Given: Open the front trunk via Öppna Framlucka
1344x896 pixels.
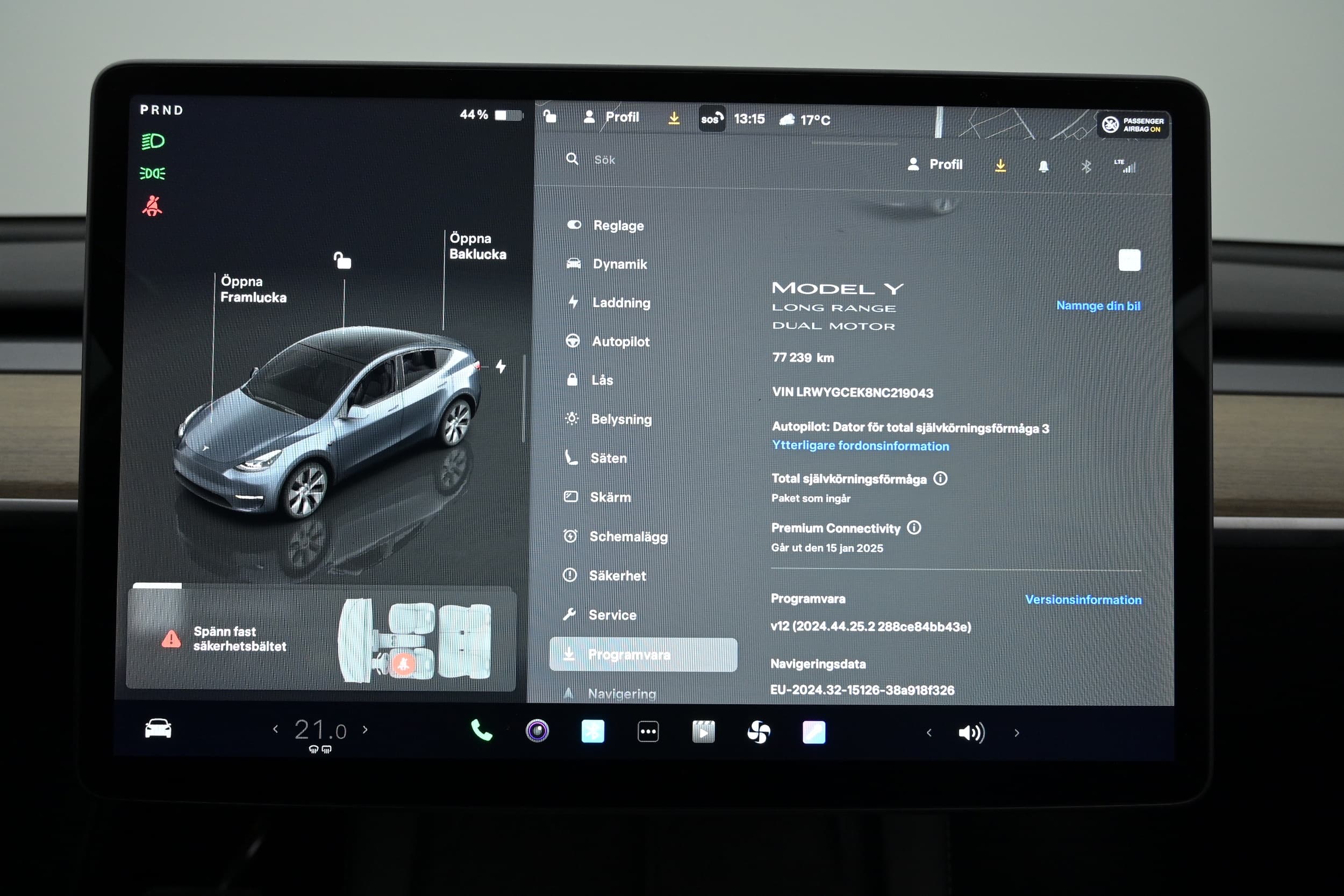Looking at the screenshot, I should coord(253,289).
